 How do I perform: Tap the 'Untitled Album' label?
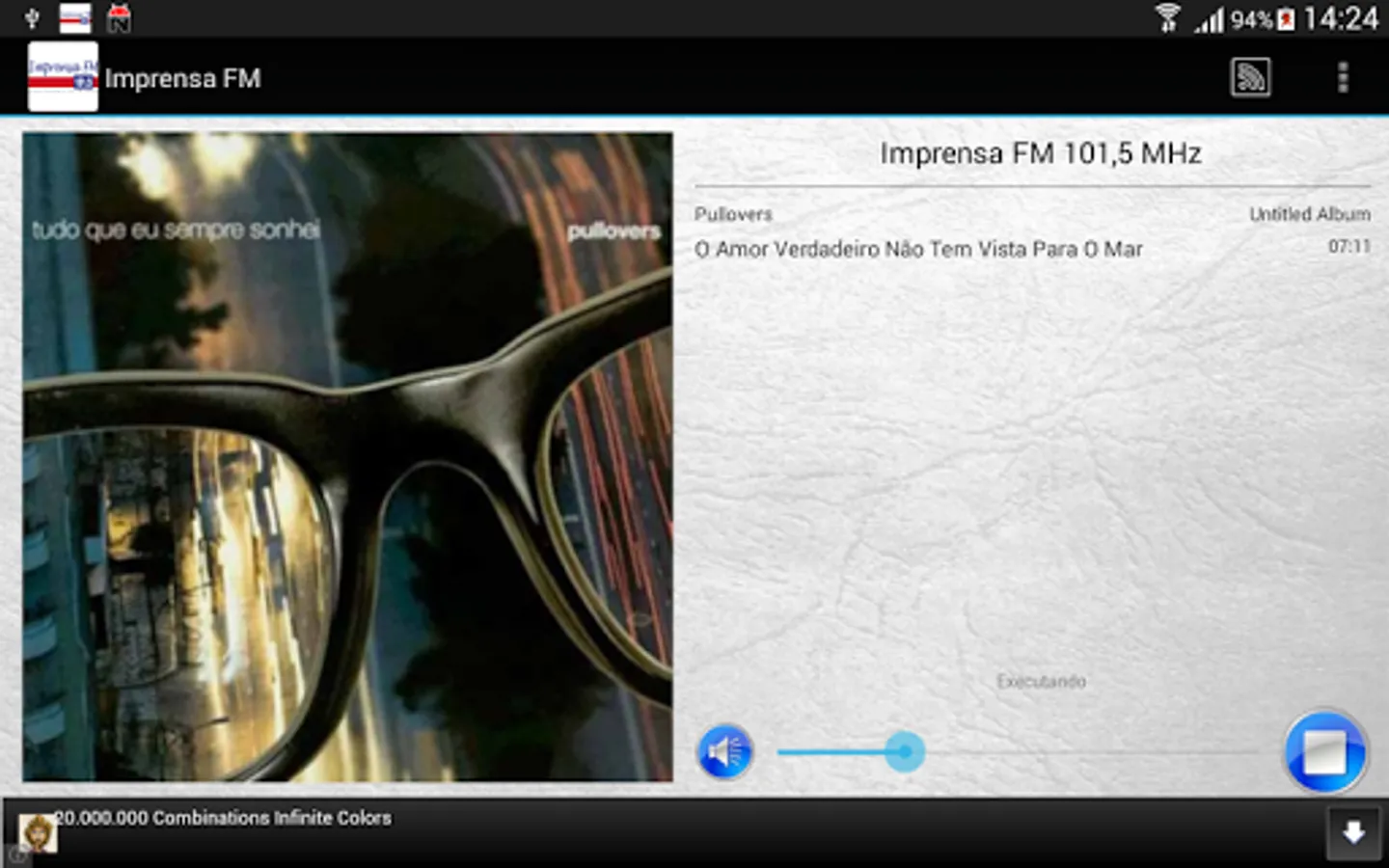[1310, 214]
